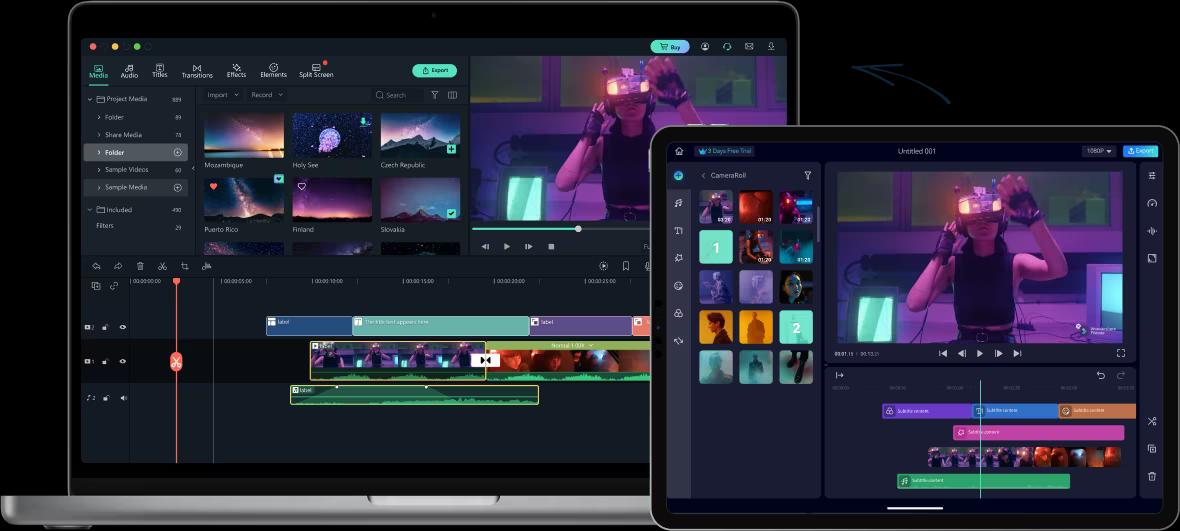Delete selected clip with laptop trash icon
Image resolution: width=1180 pixels, height=531 pixels.
click(140, 266)
